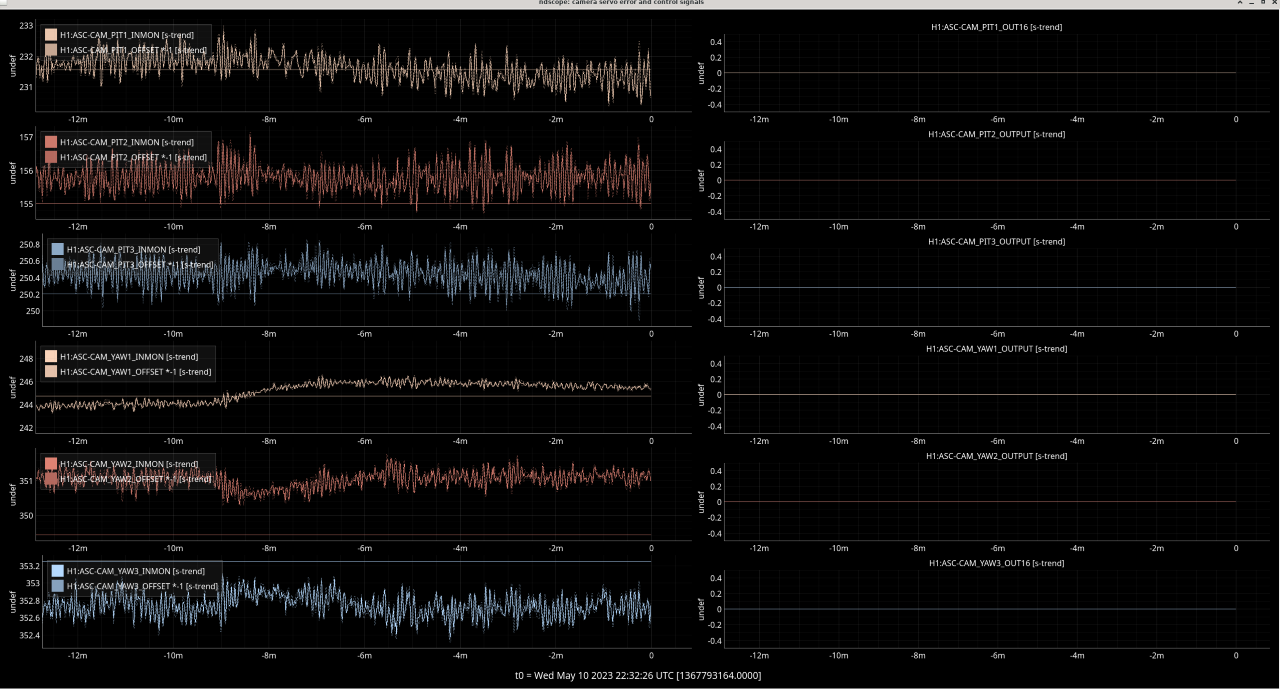Viewport: 1280px width, 689px height.
Task: Click the YAW3_OFFSET legend color swatch
Action: (58, 586)
